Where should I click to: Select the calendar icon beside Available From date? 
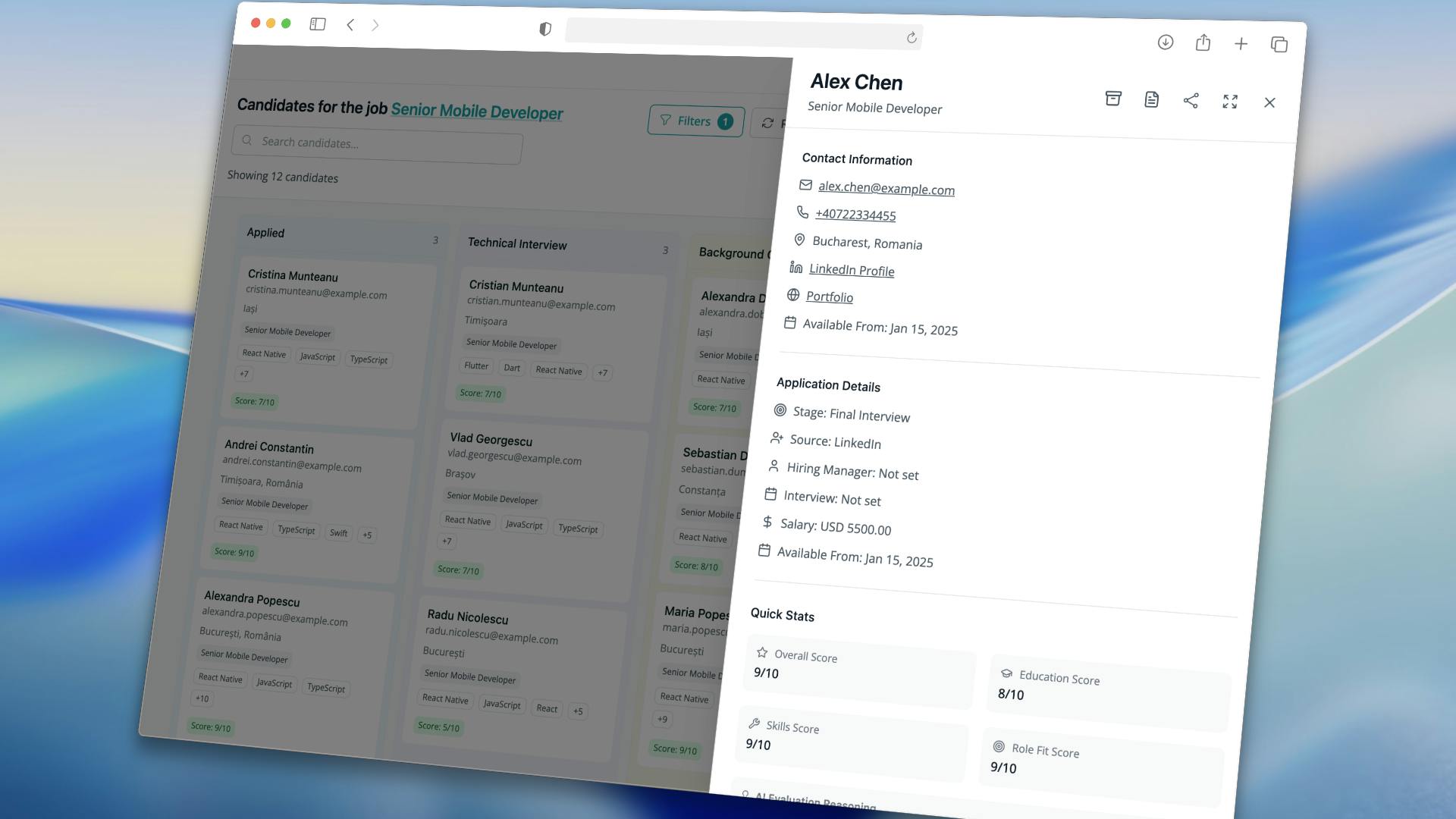pos(792,323)
